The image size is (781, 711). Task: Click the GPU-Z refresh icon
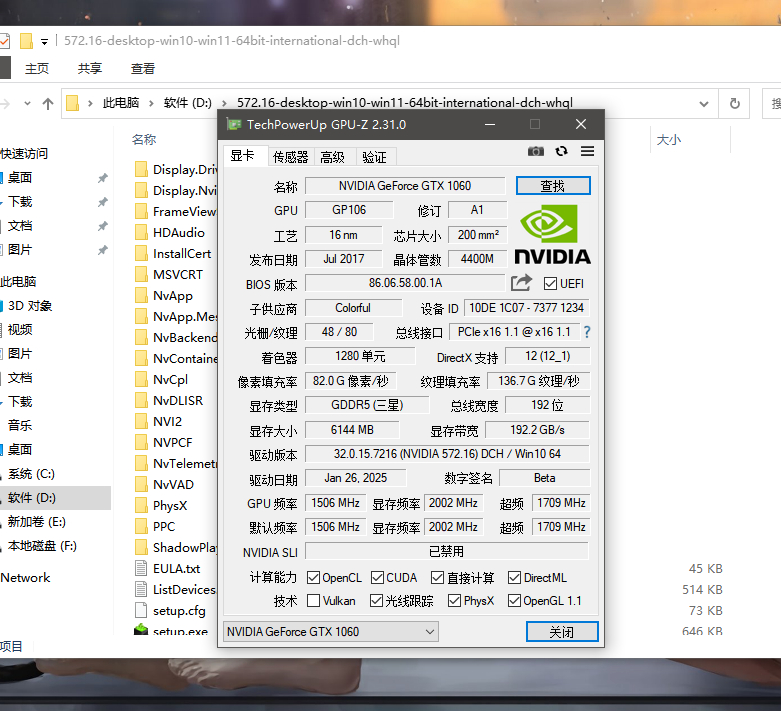[x=561, y=151]
